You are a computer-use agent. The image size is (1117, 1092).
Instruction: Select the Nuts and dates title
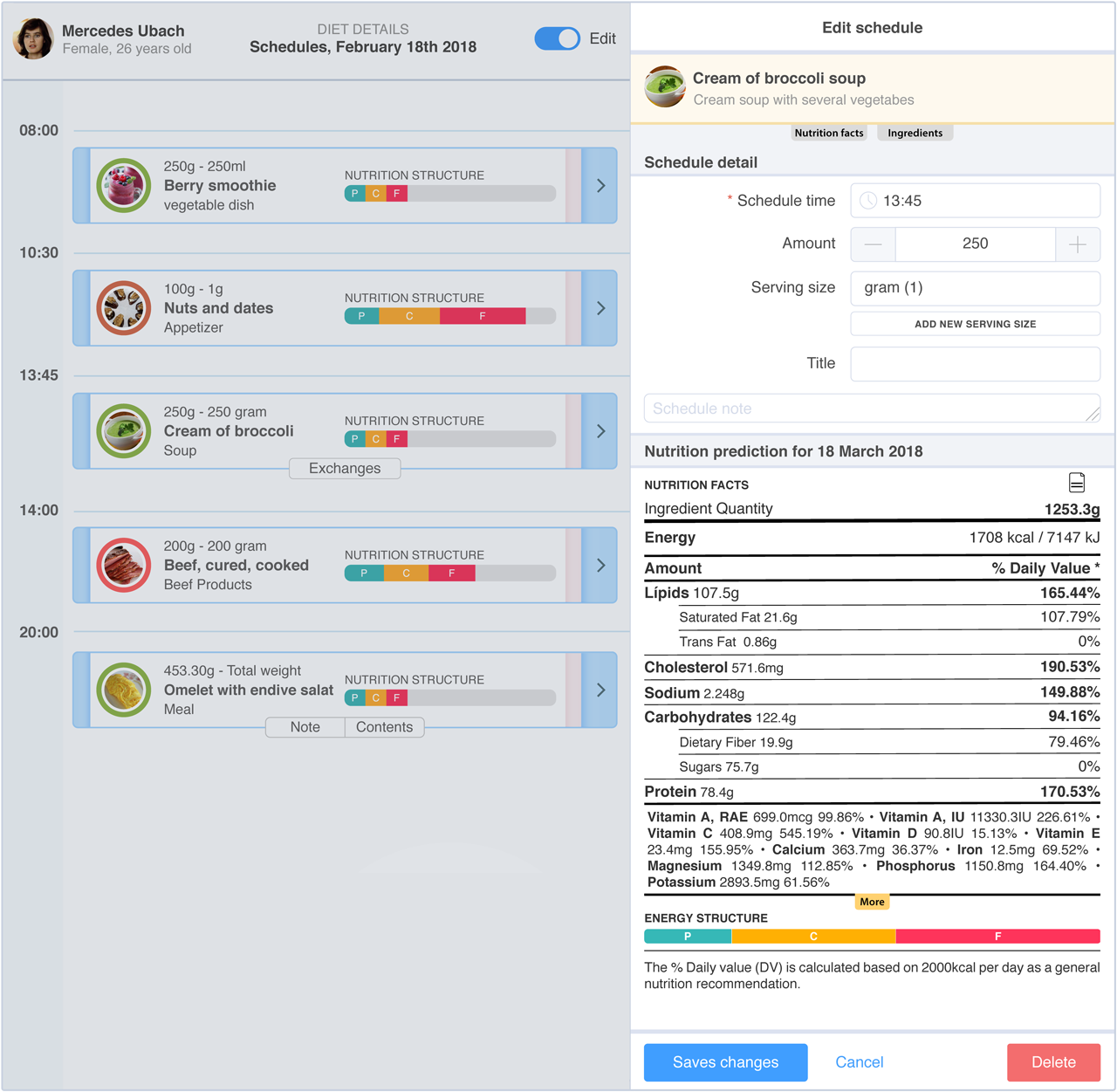click(x=218, y=308)
